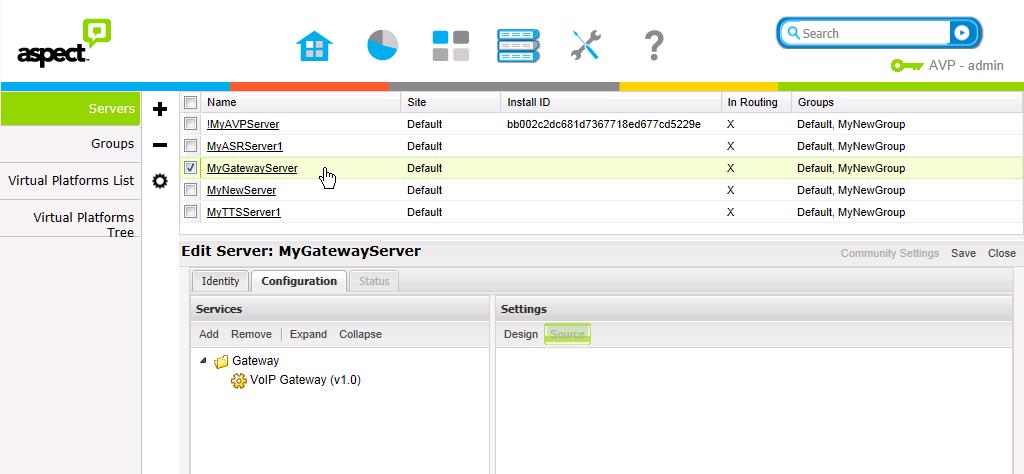Click inside the Search input field
This screenshot has height=474, width=1024.
point(870,33)
